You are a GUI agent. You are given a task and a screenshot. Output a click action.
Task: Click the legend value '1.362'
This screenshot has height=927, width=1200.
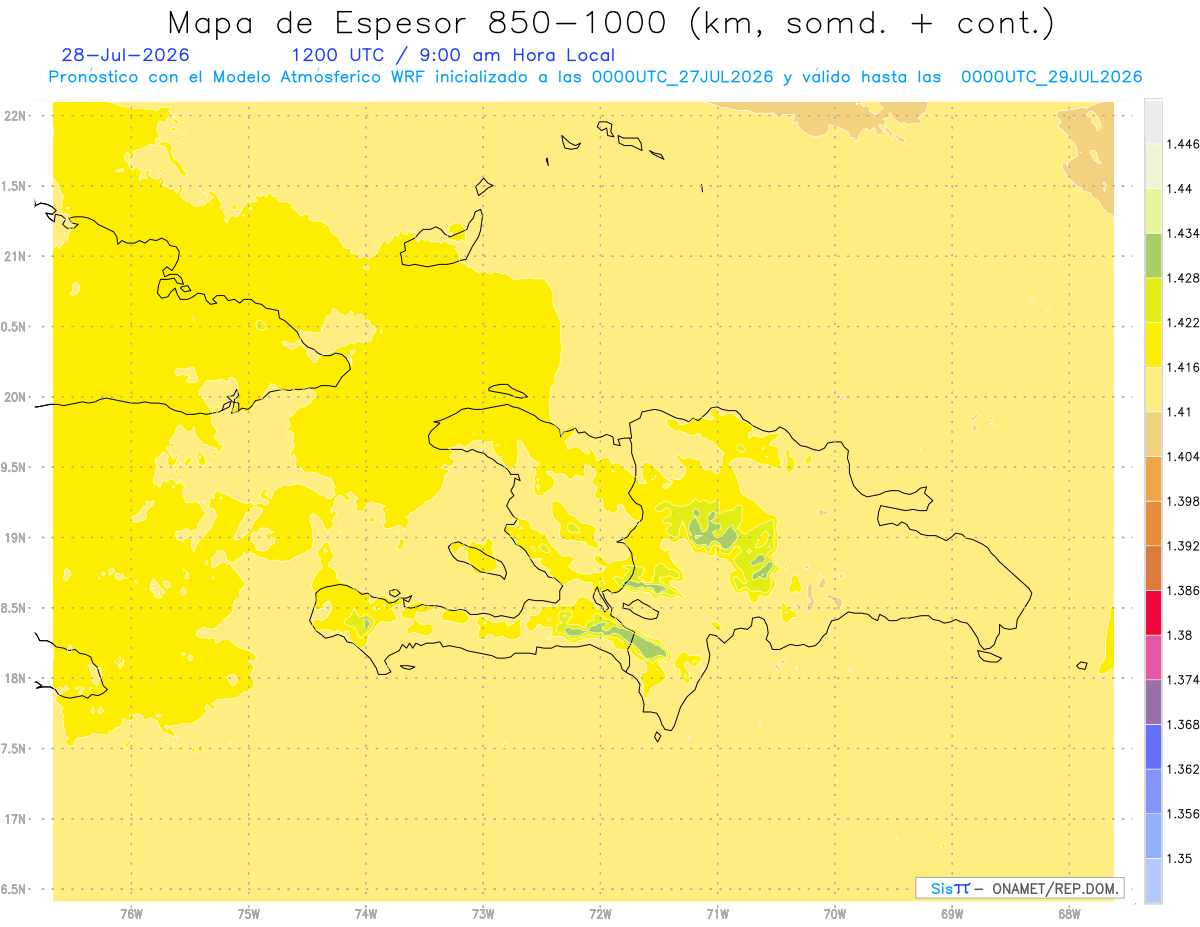click(1182, 769)
